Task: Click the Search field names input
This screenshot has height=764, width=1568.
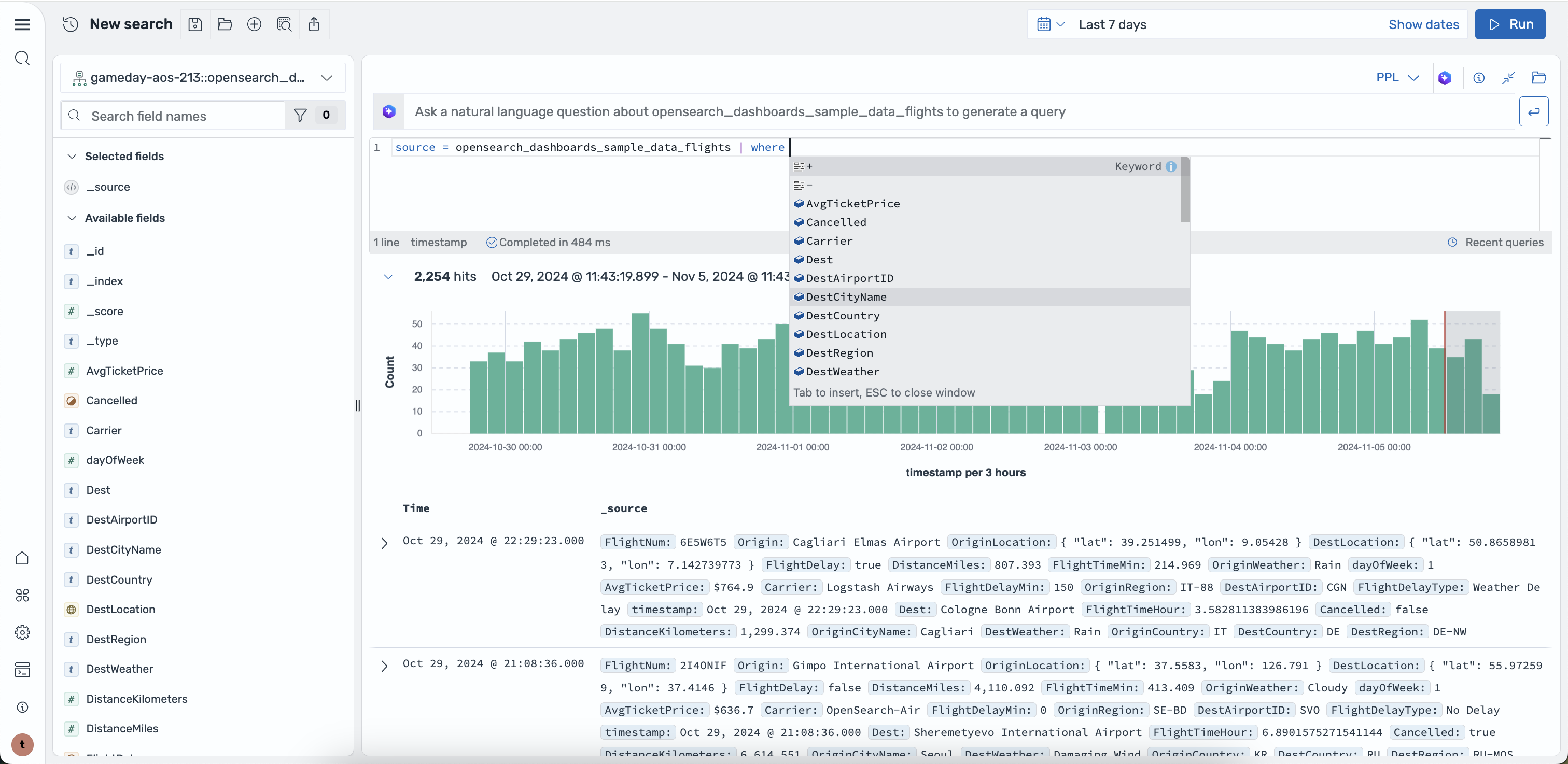Action: point(183,116)
